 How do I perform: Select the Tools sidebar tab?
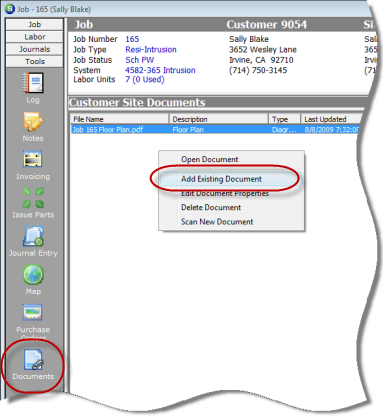[x=35, y=61]
